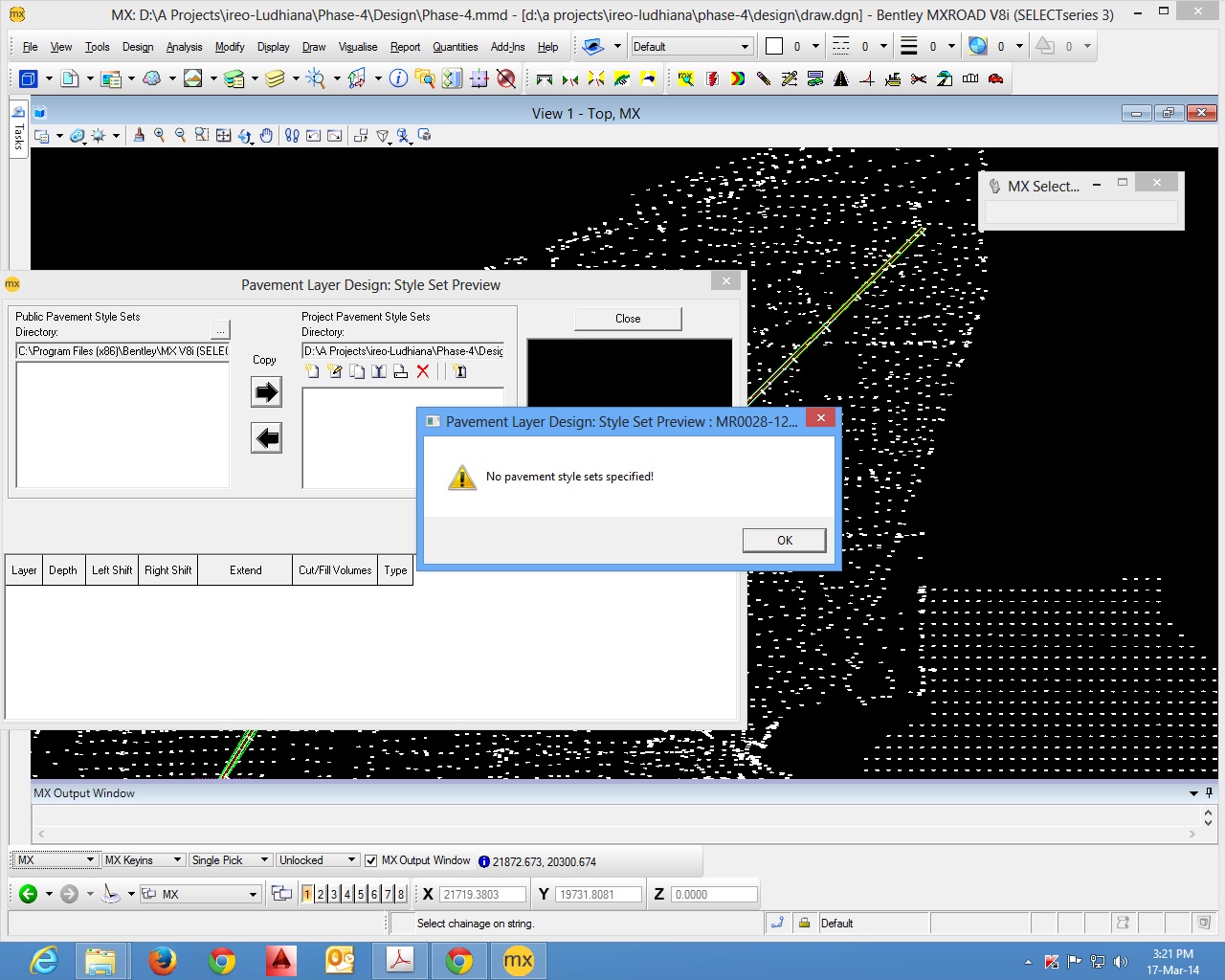1225x980 pixels.
Task: Open the line weight dropdown arrow
Action: 951,46
